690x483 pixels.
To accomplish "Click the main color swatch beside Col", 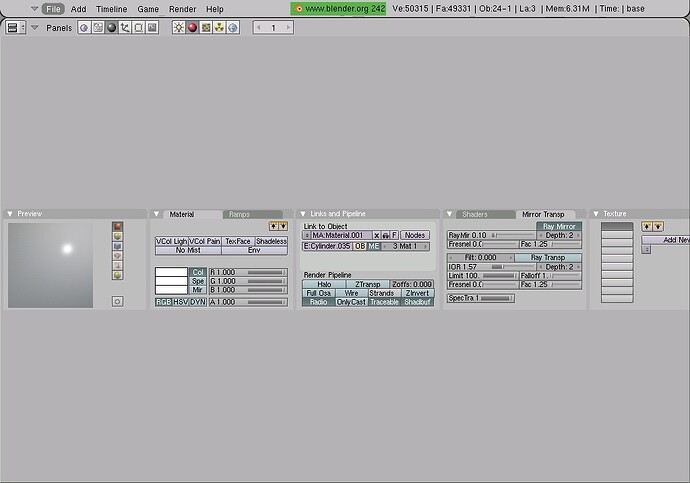I will click(172, 272).
